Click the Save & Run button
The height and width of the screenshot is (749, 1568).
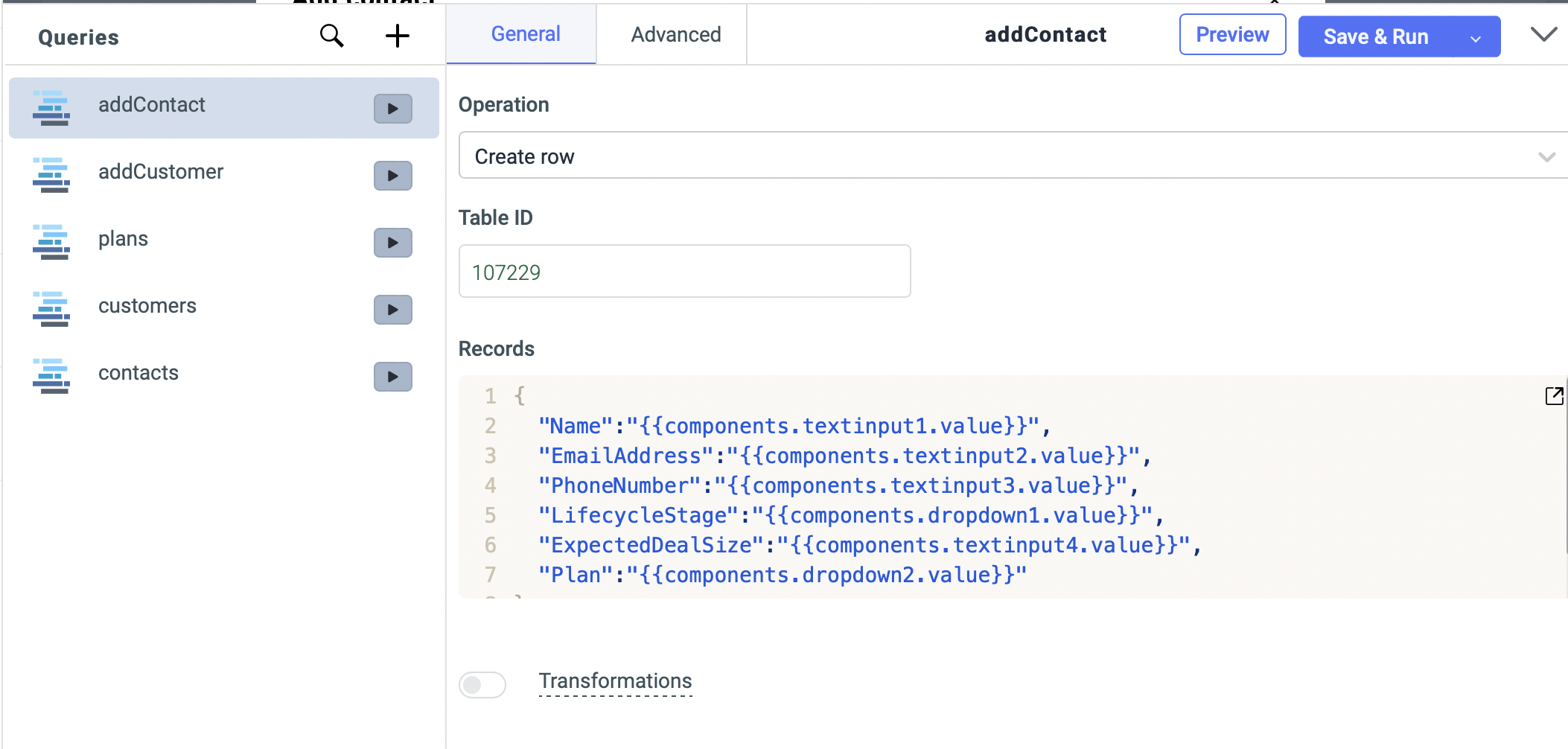click(1376, 36)
